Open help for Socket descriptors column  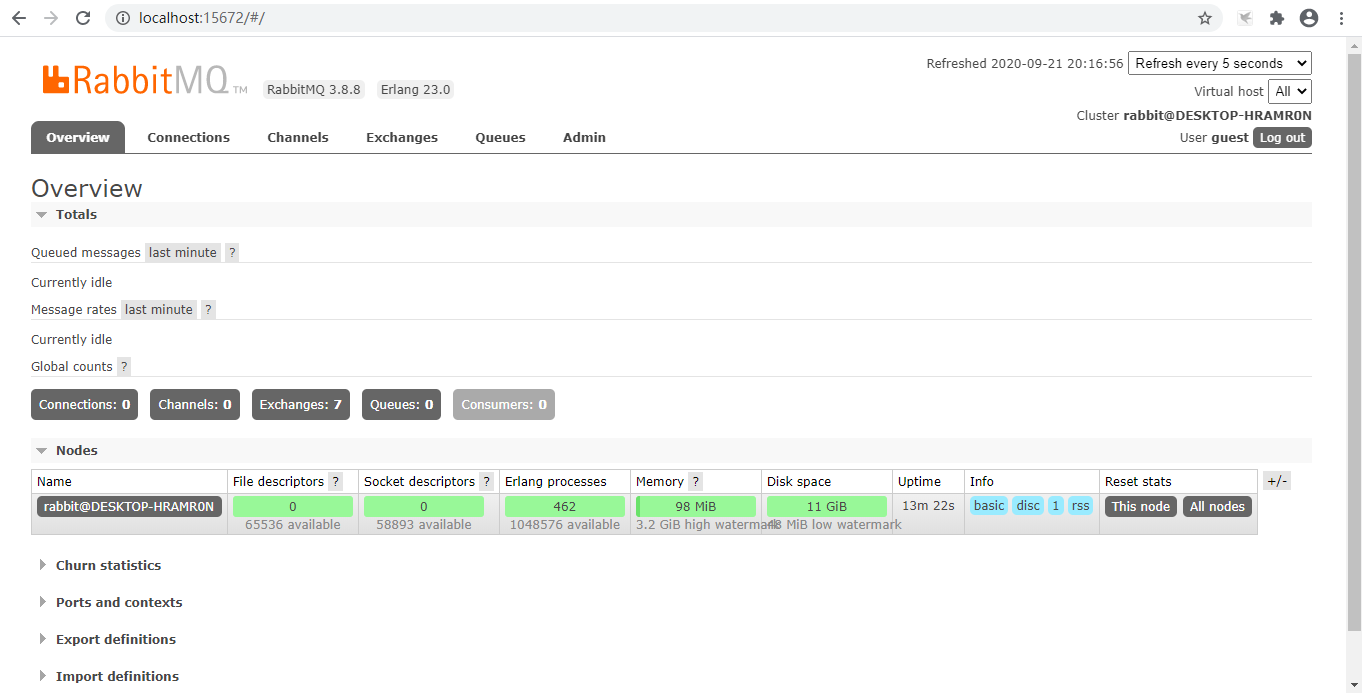tap(486, 482)
